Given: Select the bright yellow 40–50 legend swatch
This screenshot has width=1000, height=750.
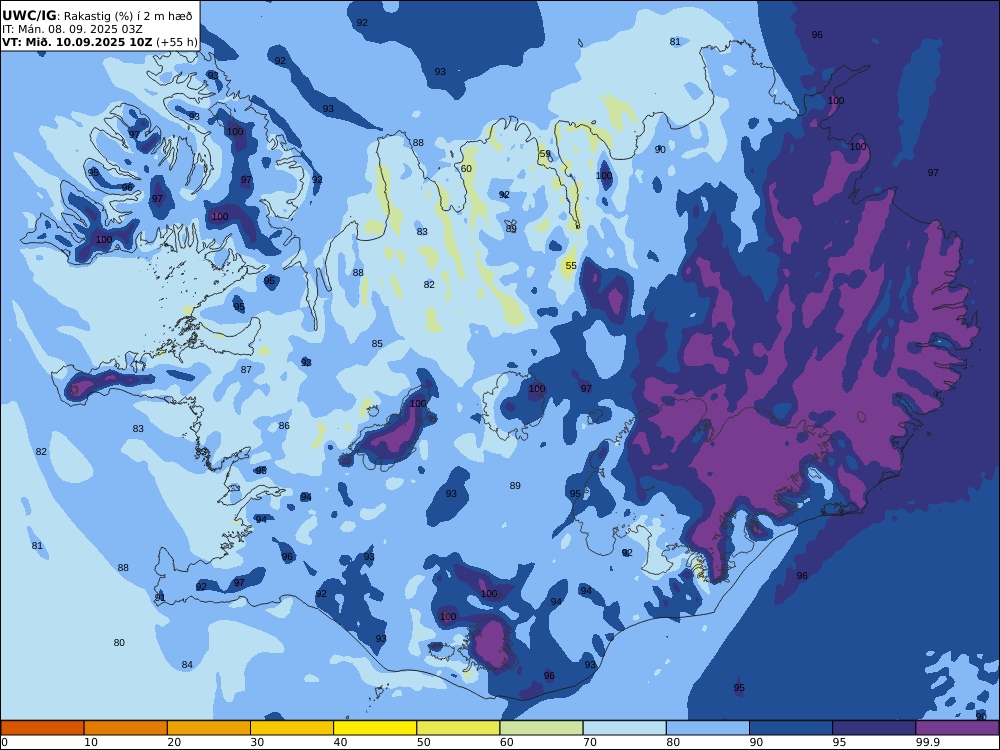Looking at the screenshot, I should (375, 728).
